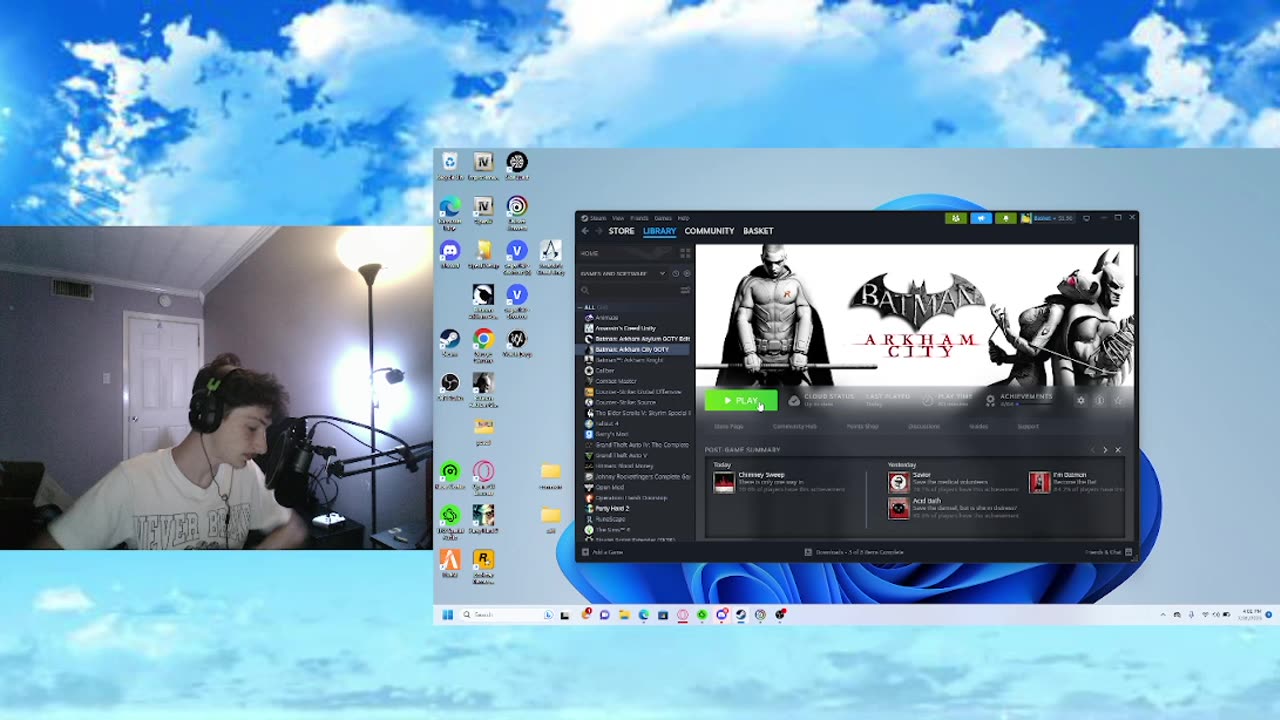Open the COMMUNITY tab
This screenshot has width=1280, height=720.
click(x=709, y=231)
